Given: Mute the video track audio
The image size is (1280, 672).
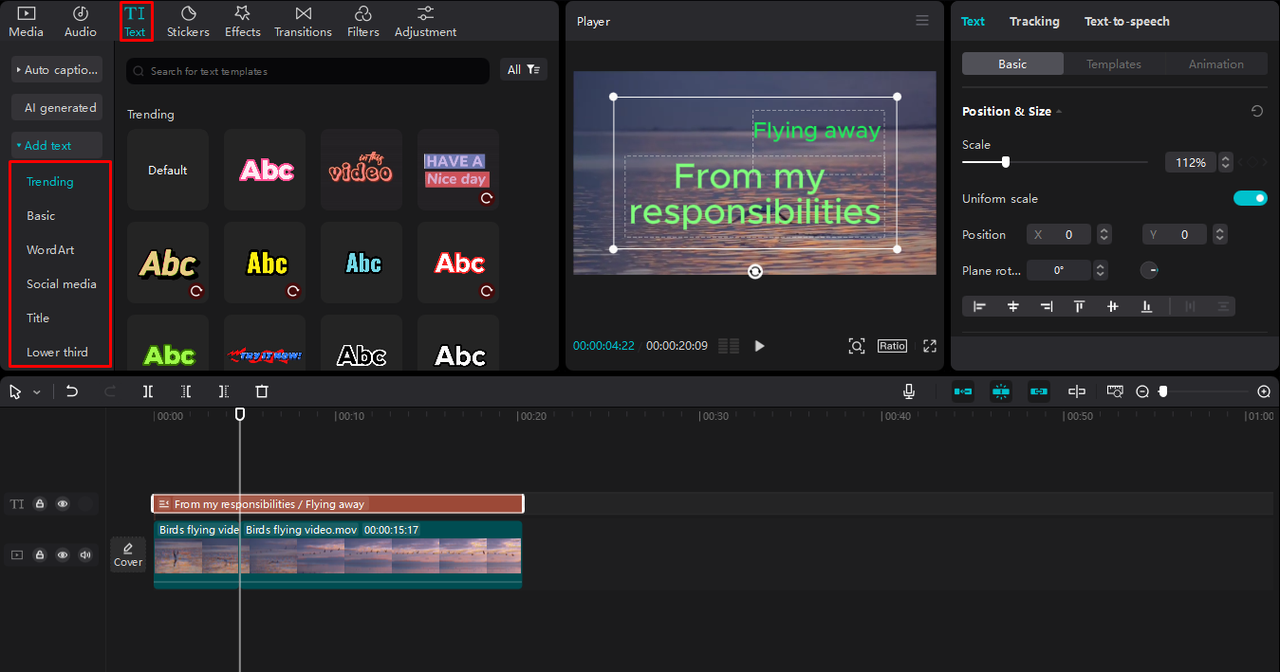Looking at the screenshot, I should (x=86, y=554).
